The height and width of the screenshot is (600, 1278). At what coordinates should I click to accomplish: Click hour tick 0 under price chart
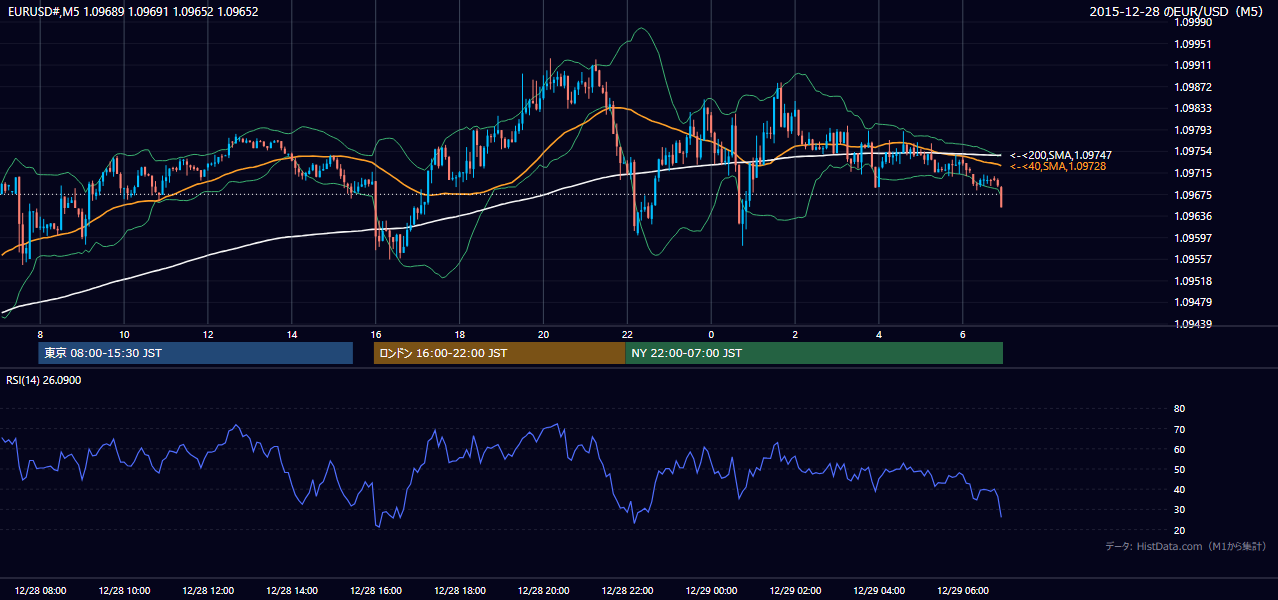tap(711, 334)
